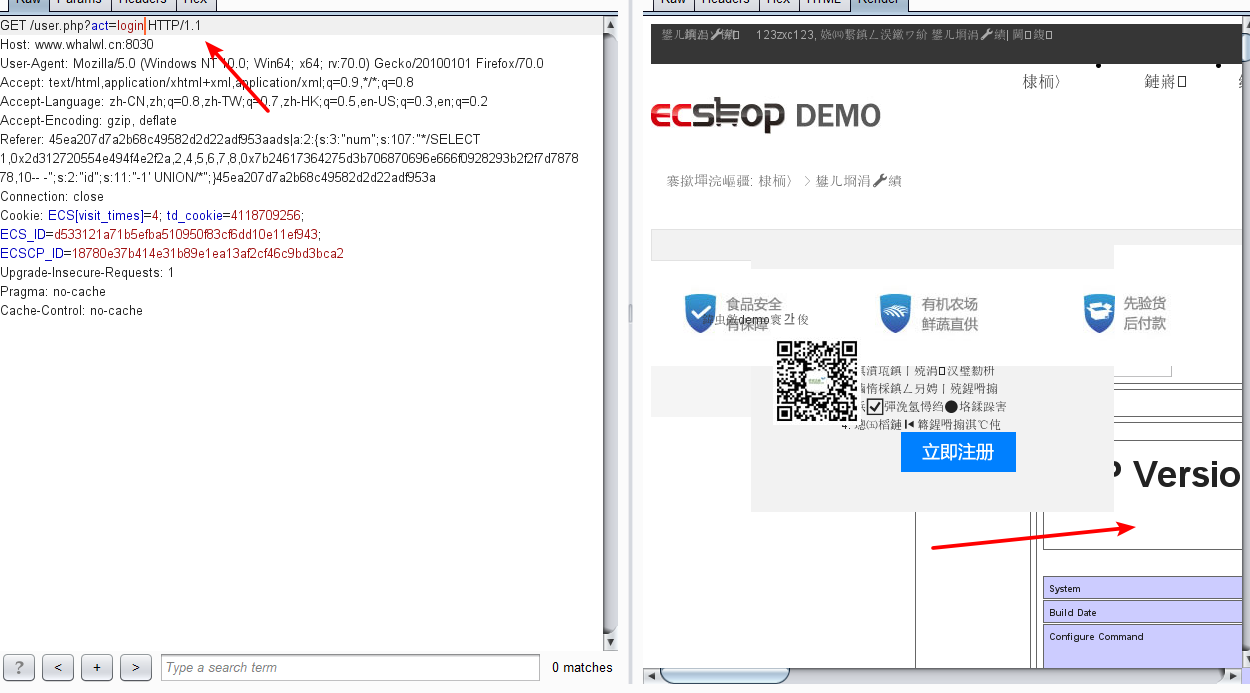
Task: Click render pane scroll-left arrow
Action: click(x=650, y=676)
